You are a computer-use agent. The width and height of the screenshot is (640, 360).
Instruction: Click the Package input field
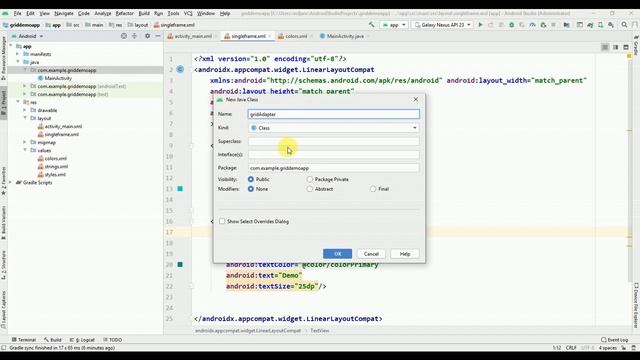pyautogui.click(x=333, y=168)
